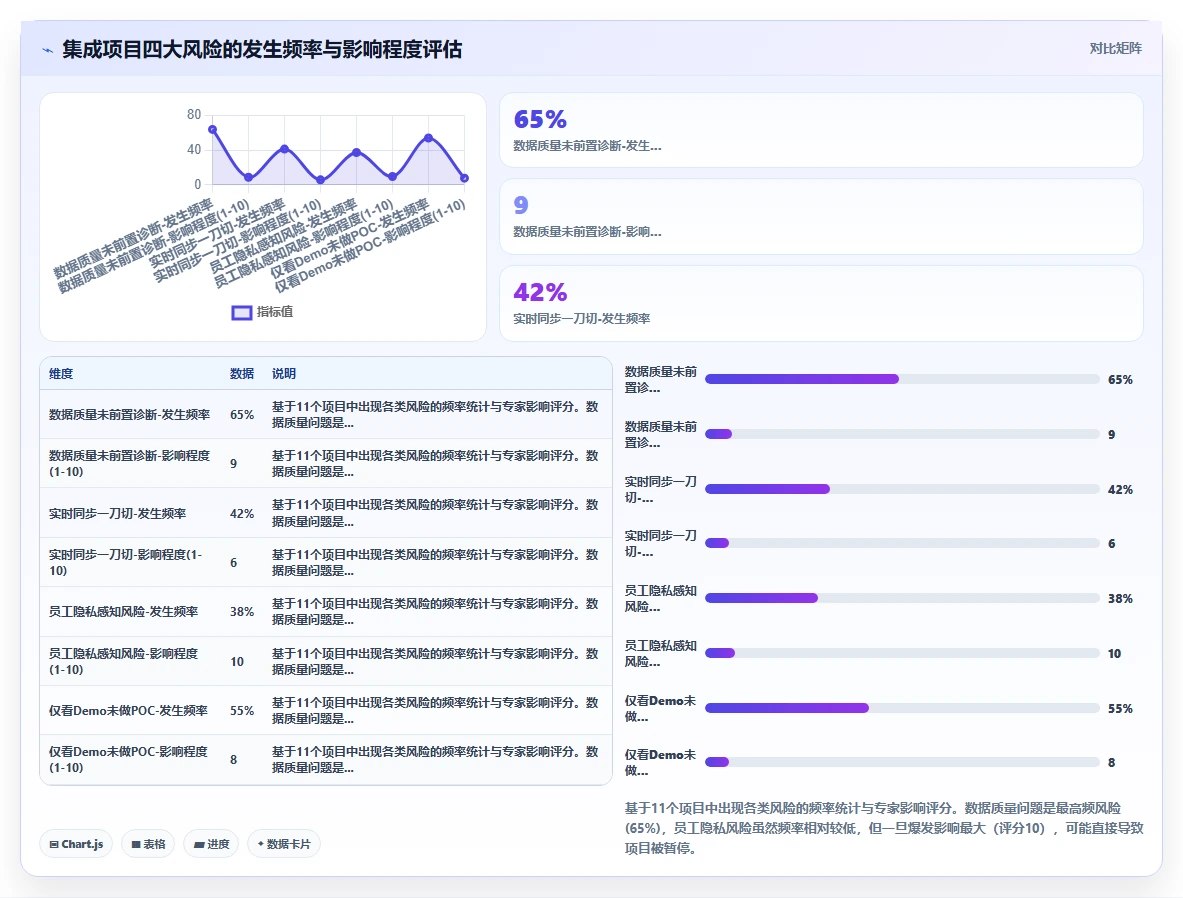Click the progress bar valued 9

click(902, 434)
